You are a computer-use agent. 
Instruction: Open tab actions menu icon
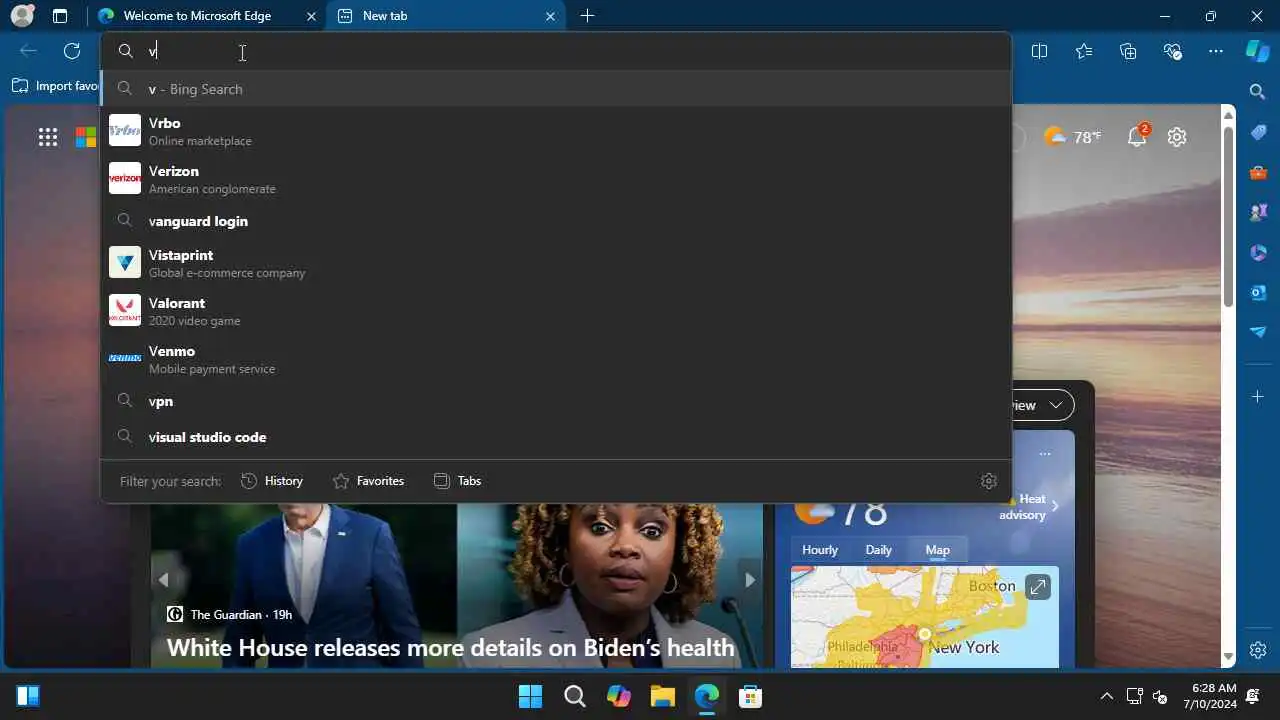[60, 16]
